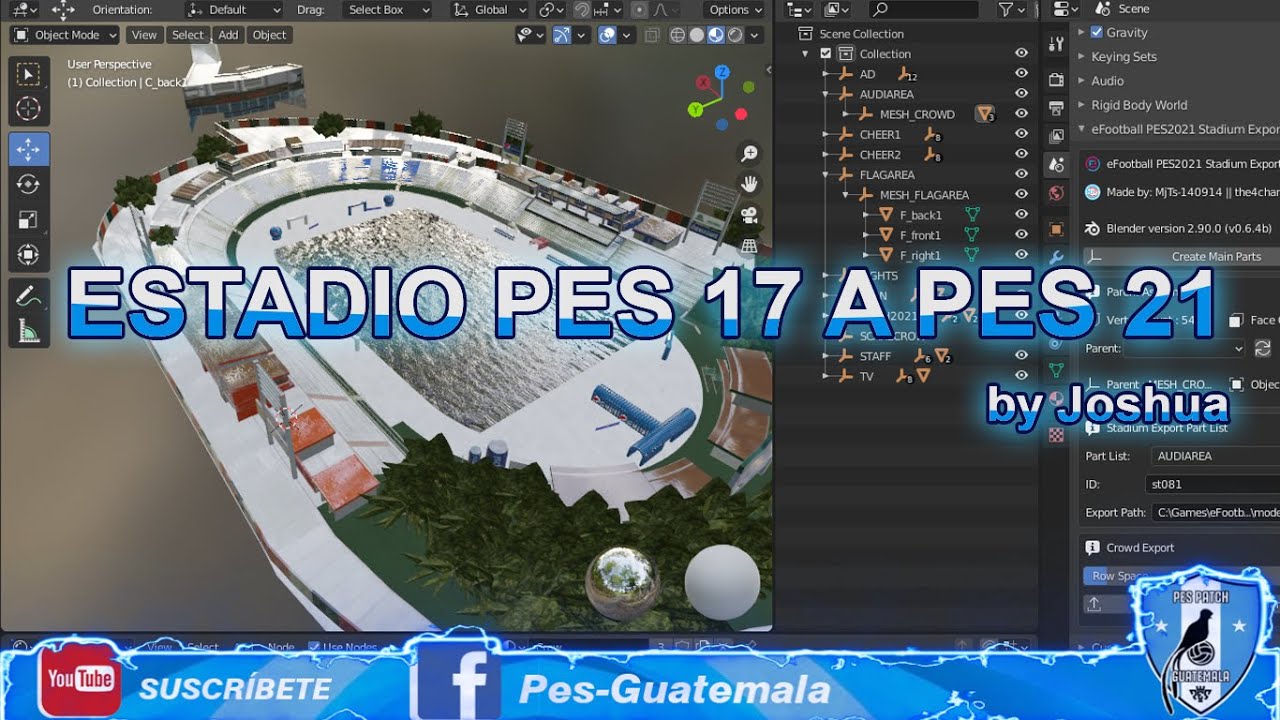Toggle proportional editing in the header
The image size is (1280, 720).
(640, 10)
